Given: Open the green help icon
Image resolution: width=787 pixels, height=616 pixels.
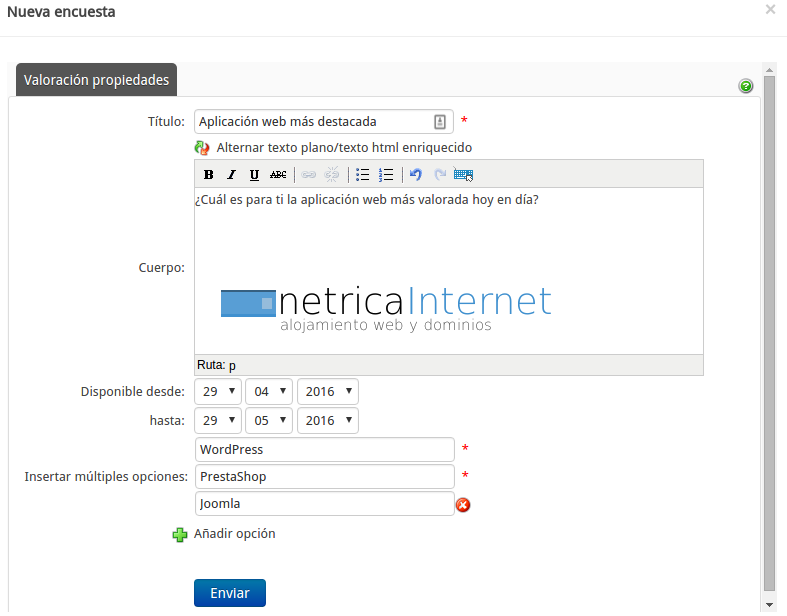Looking at the screenshot, I should [x=746, y=86].
